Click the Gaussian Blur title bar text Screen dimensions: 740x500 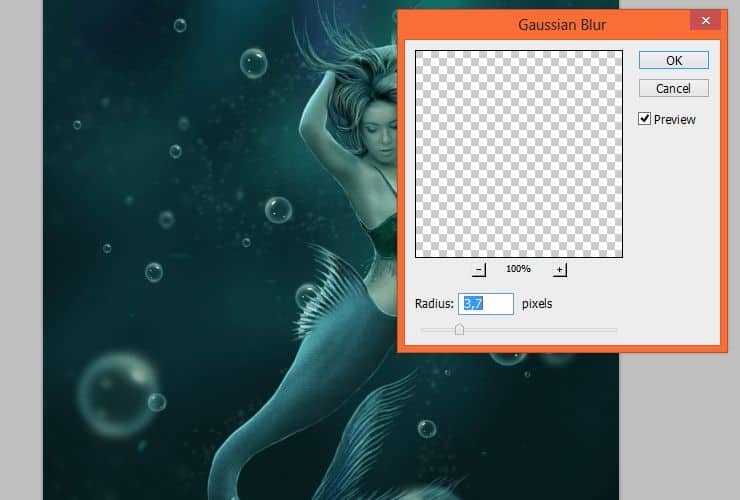click(561, 23)
